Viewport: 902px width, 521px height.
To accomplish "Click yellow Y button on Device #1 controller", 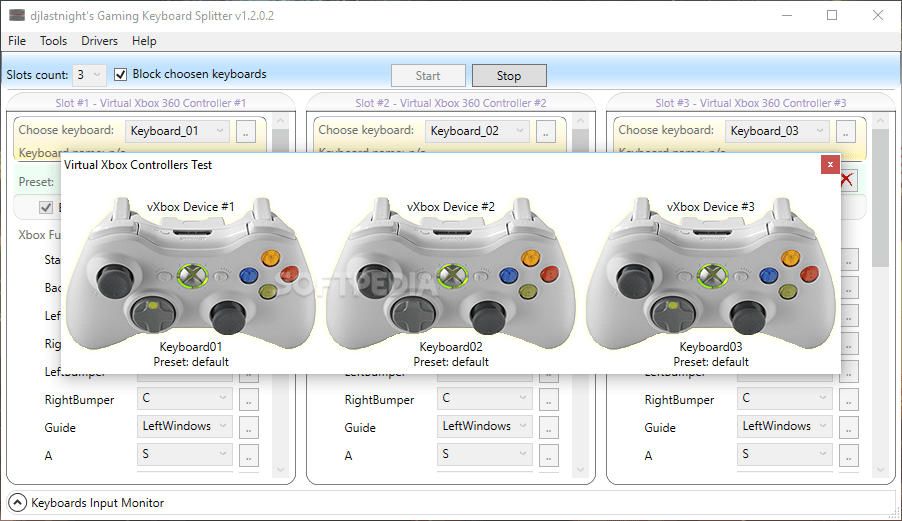I will (x=270, y=257).
